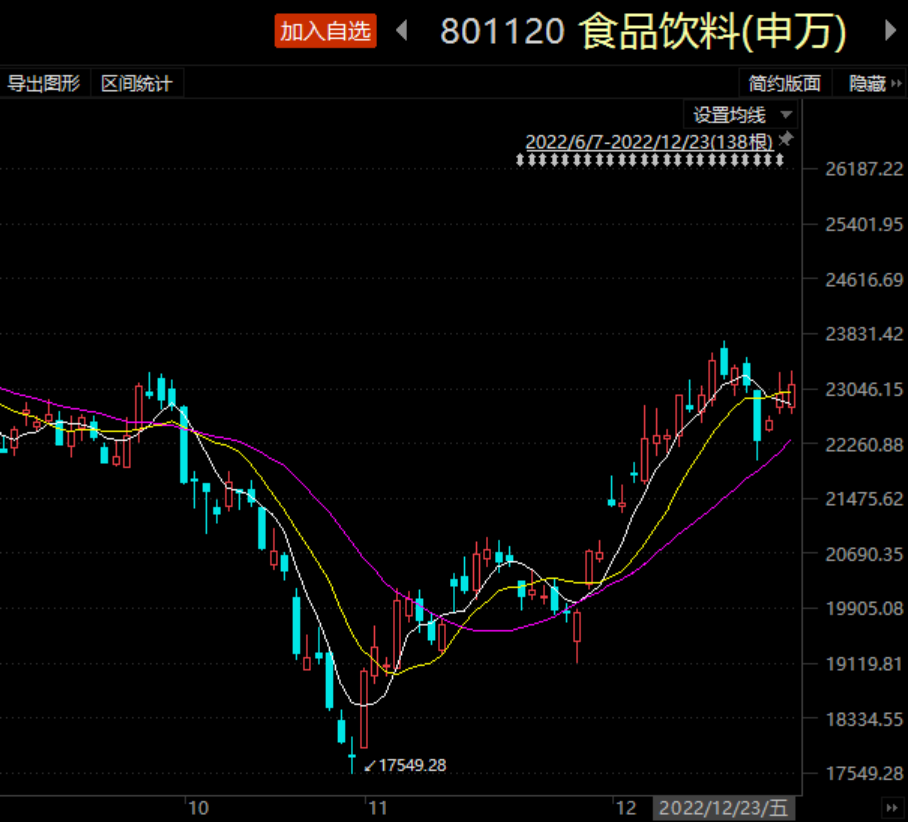The height and width of the screenshot is (822, 908).
Task: Click the last marker arrow under date range
Action: click(x=779, y=159)
